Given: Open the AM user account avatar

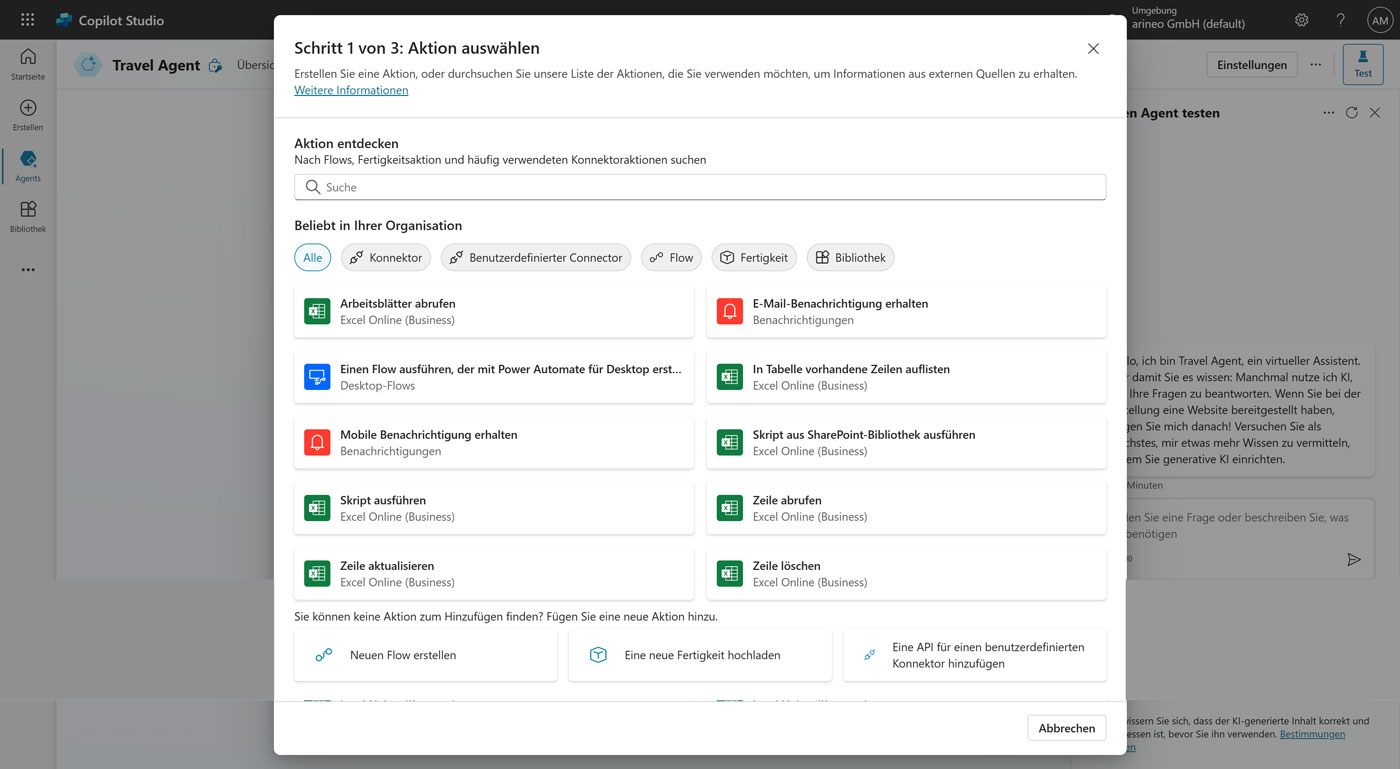Looking at the screenshot, I should [x=1379, y=20].
